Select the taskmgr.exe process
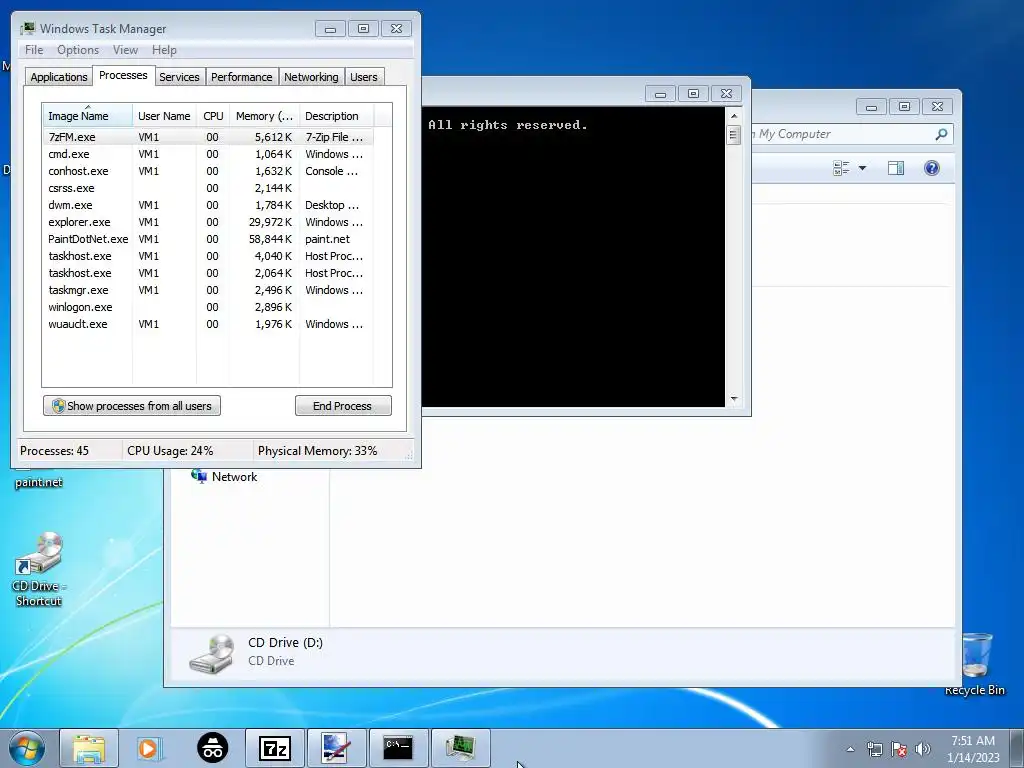 point(208,290)
